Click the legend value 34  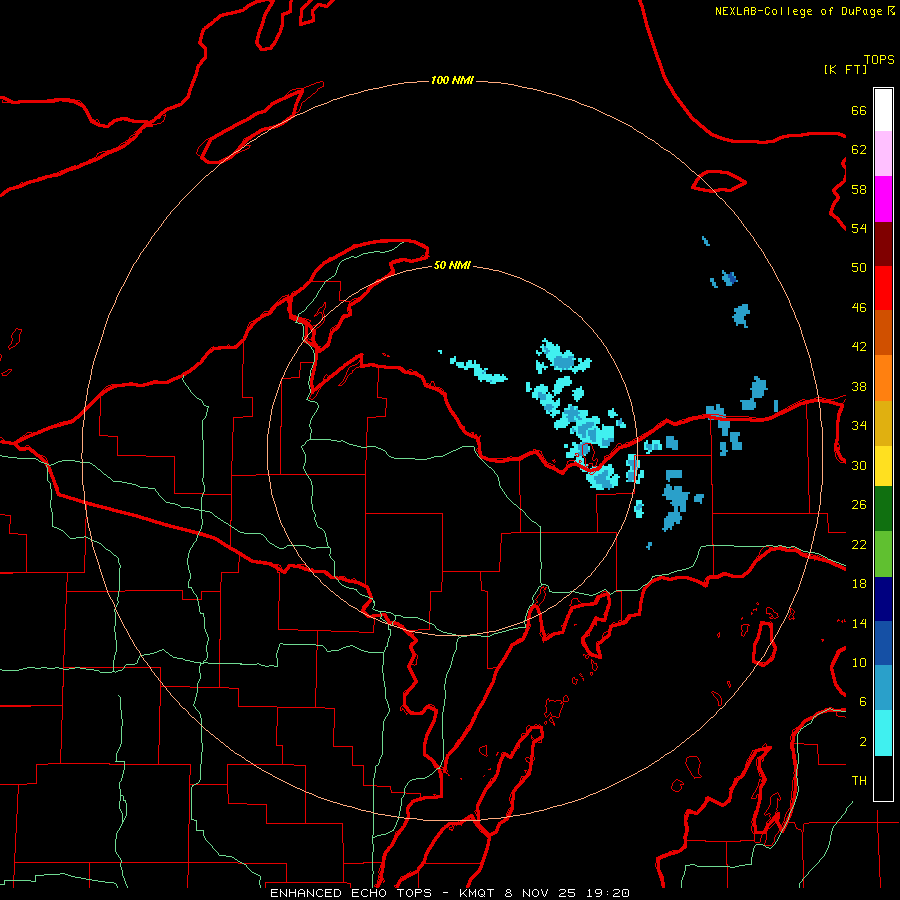(859, 426)
